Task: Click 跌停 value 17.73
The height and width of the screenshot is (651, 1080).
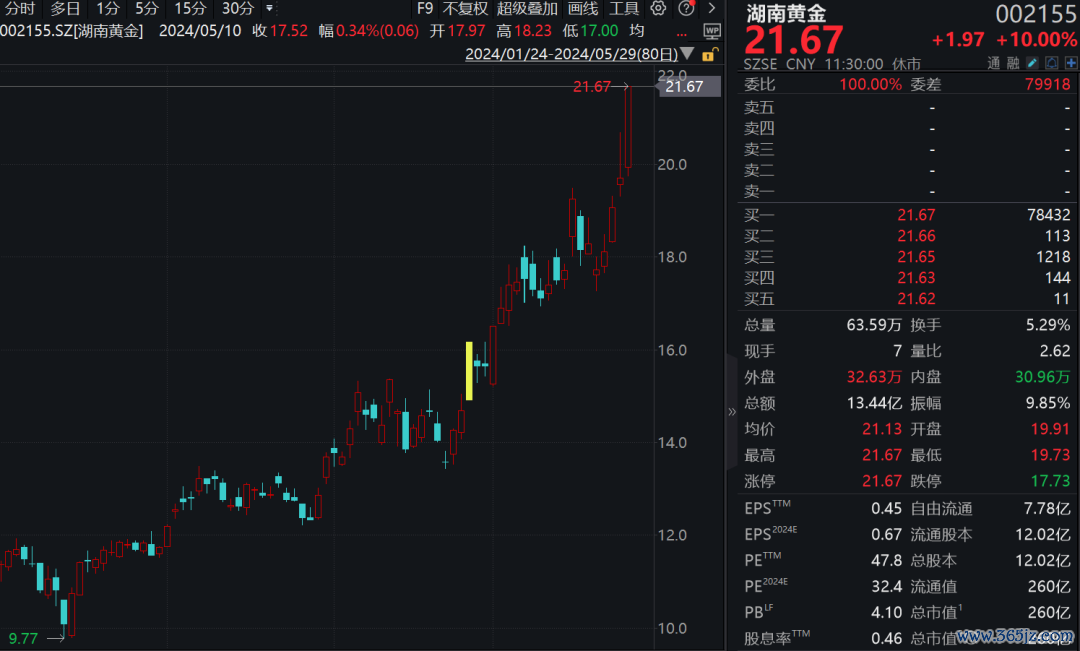Action: click(x=1050, y=481)
